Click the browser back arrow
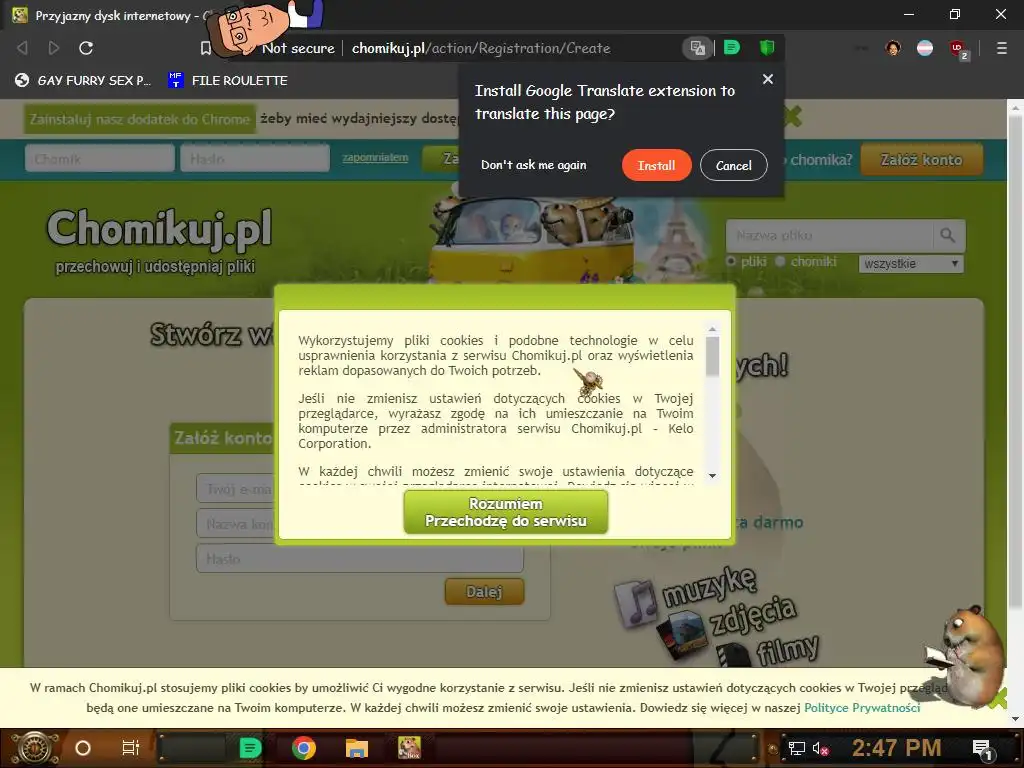1024x768 pixels. (x=22, y=48)
